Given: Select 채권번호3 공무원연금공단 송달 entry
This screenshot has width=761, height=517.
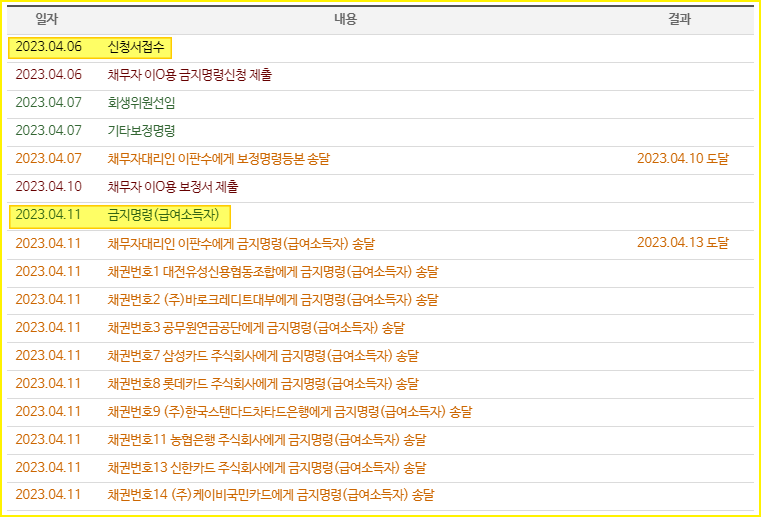Looking at the screenshot, I should [x=256, y=328].
